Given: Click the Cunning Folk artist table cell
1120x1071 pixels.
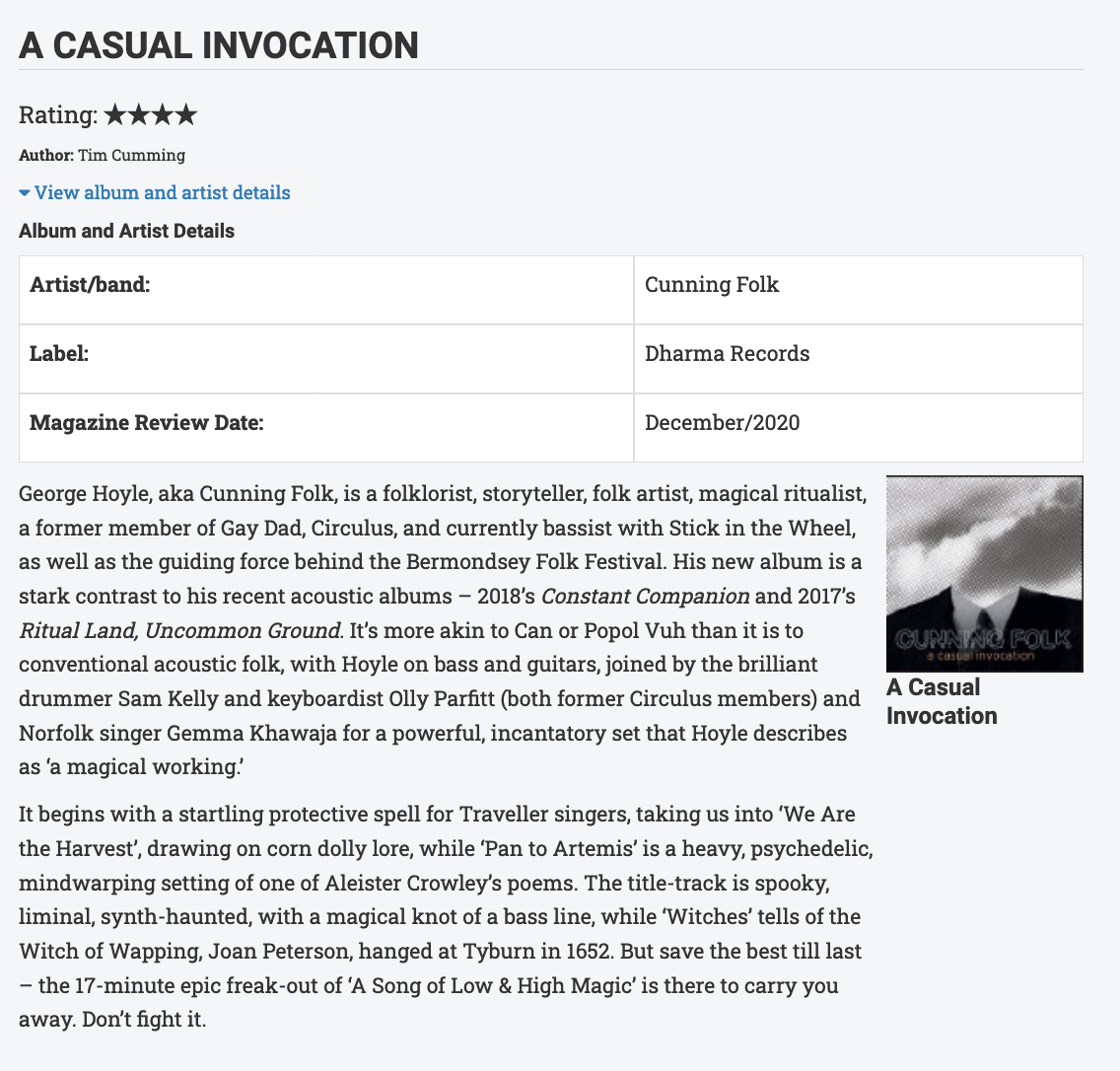Looking at the screenshot, I should click(711, 285).
